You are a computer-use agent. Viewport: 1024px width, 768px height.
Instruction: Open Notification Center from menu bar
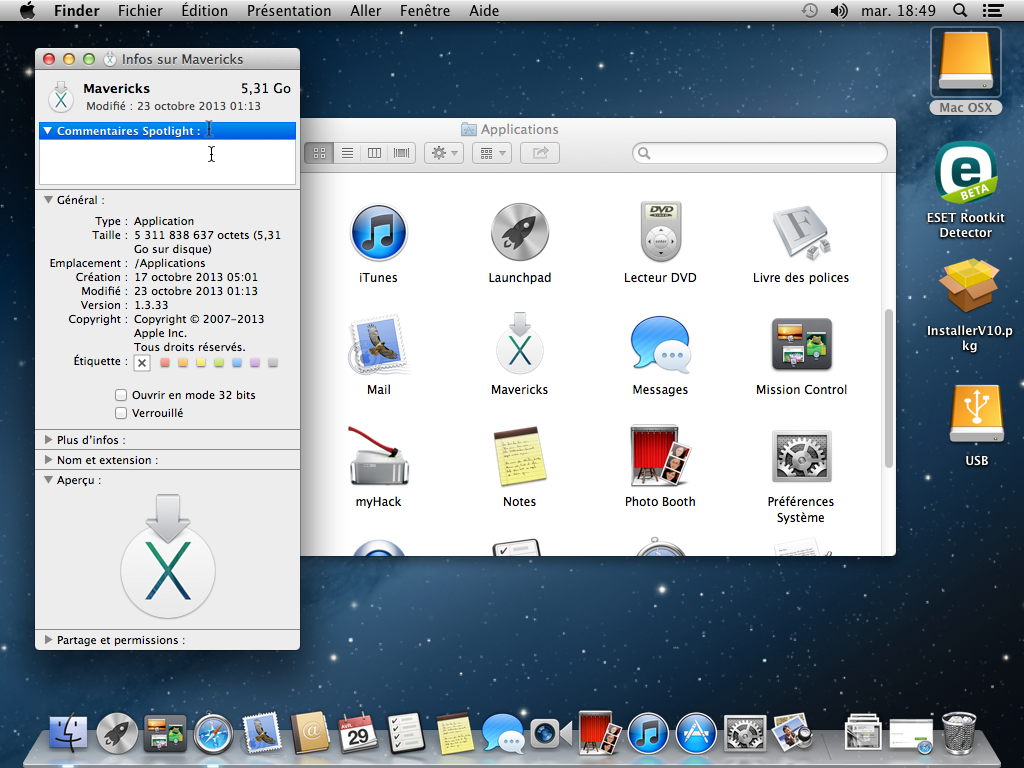[x=993, y=10]
